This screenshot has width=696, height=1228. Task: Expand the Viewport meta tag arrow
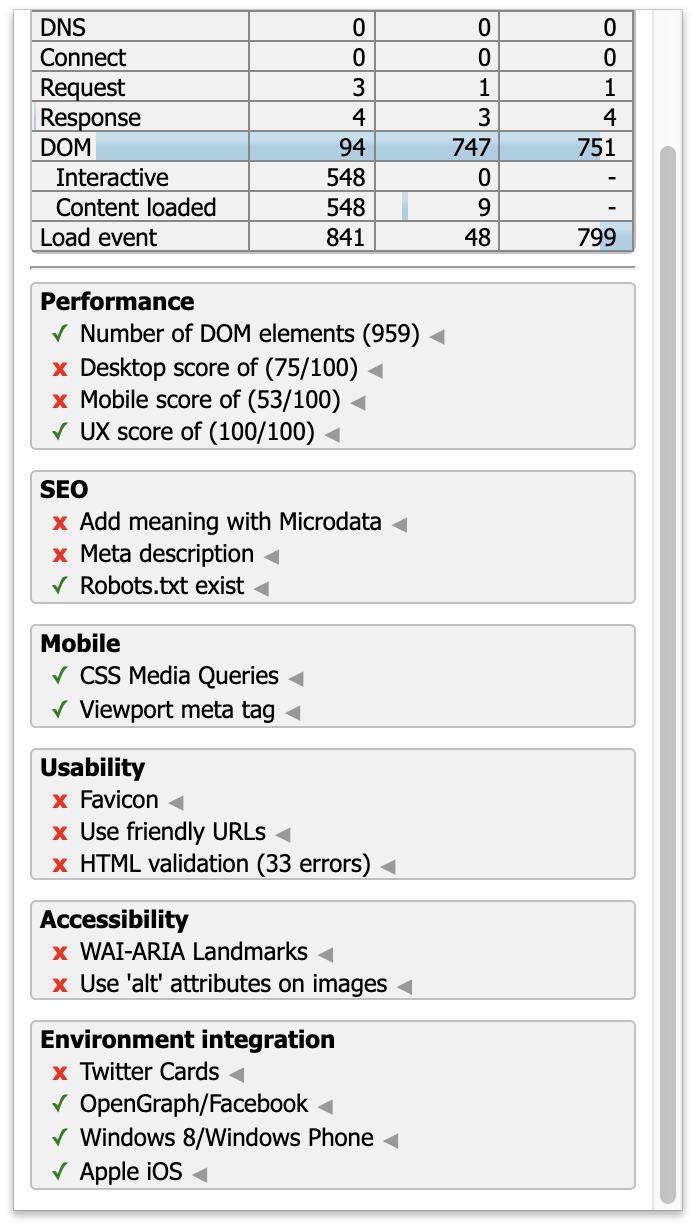(x=293, y=713)
